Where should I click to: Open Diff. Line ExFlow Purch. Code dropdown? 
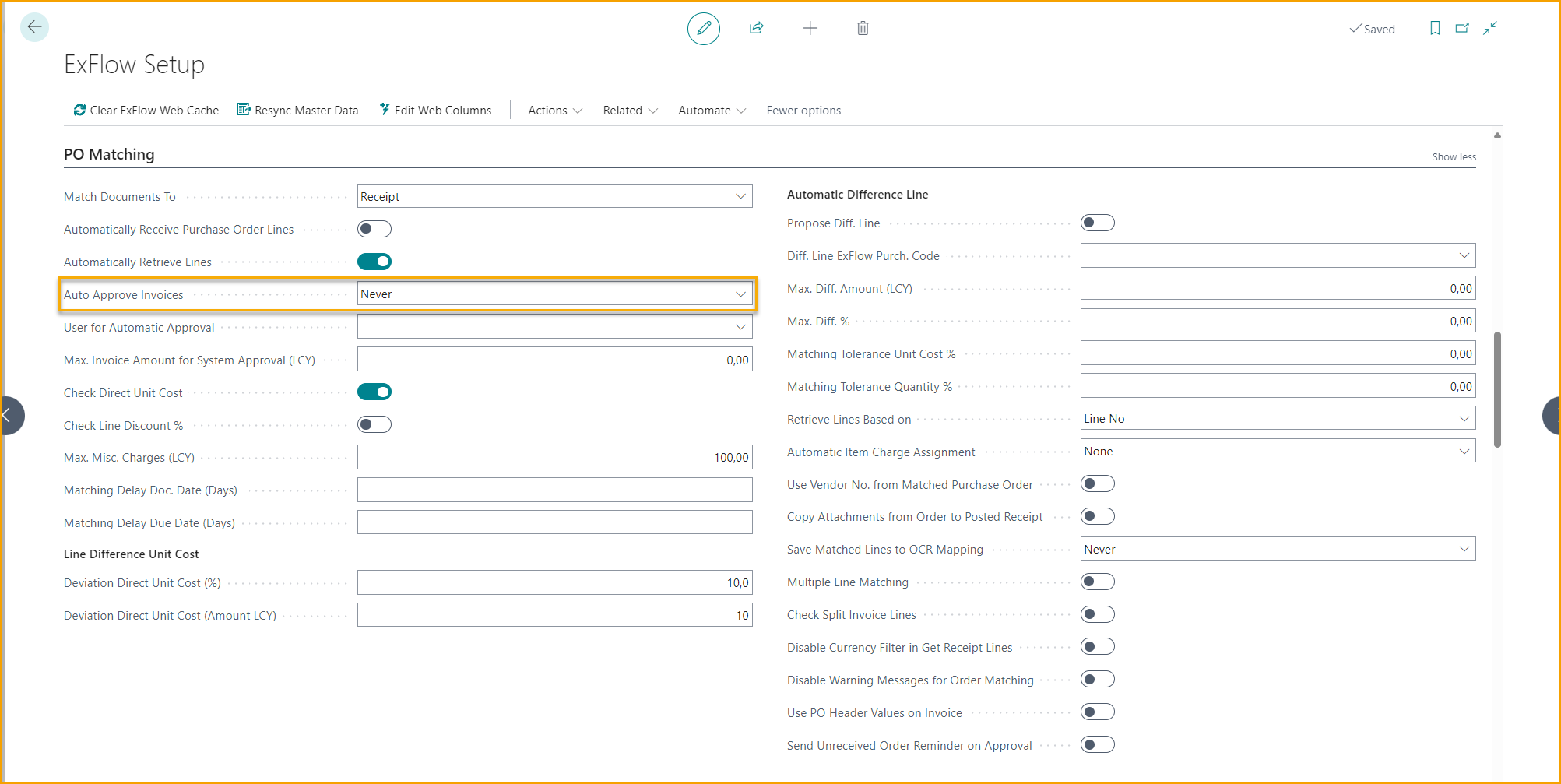click(1278, 255)
